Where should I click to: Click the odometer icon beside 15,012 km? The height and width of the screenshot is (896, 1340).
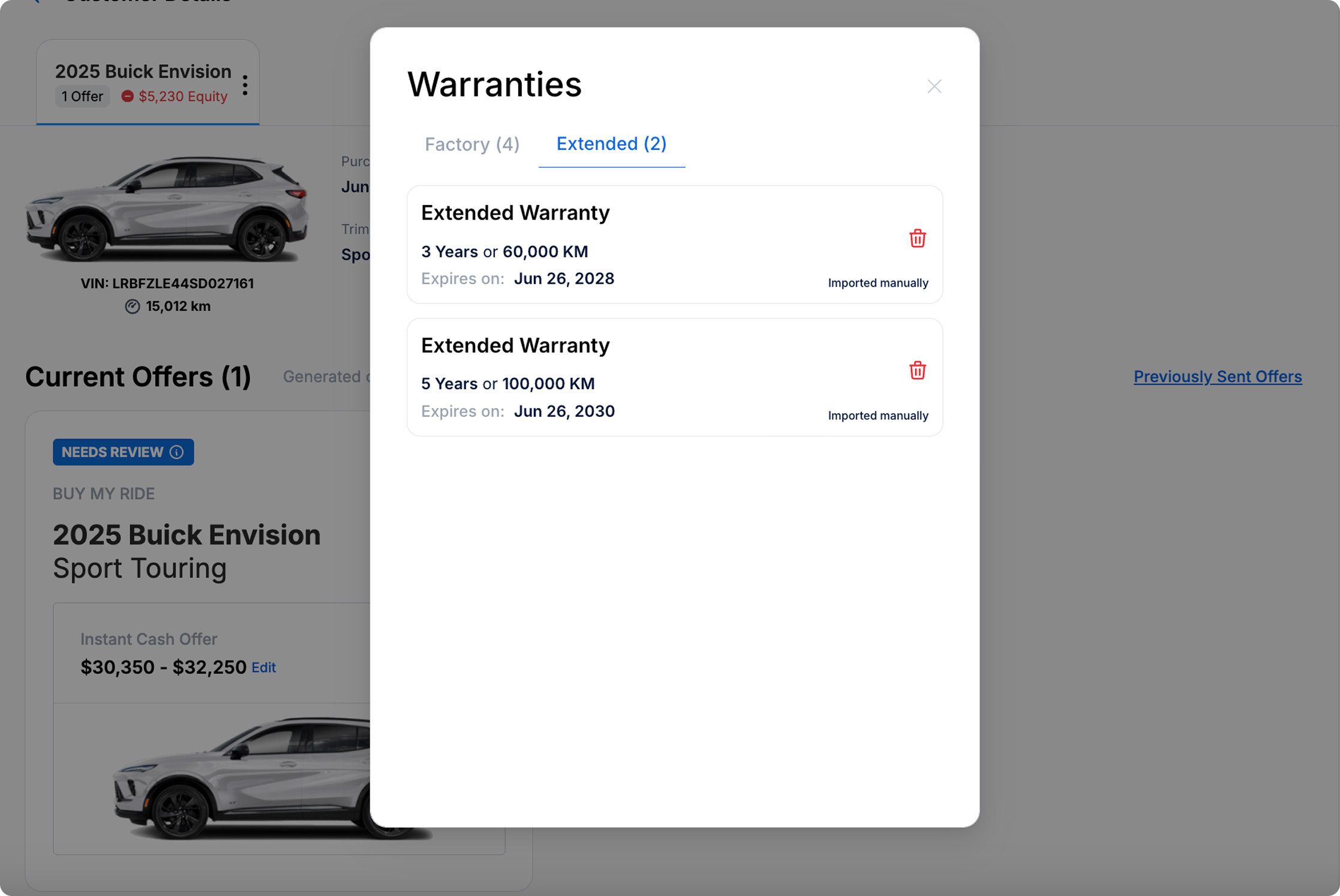[x=132, y=306]
